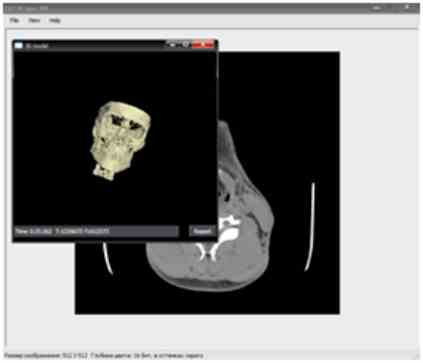Click the rendered 3D skull model
The image size is (423, 363).
tap(119, 140)
